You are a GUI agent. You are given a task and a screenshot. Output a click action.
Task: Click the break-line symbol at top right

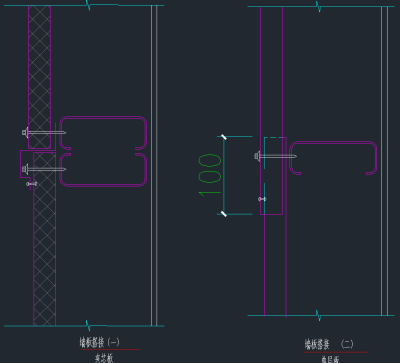coord(318,6)
